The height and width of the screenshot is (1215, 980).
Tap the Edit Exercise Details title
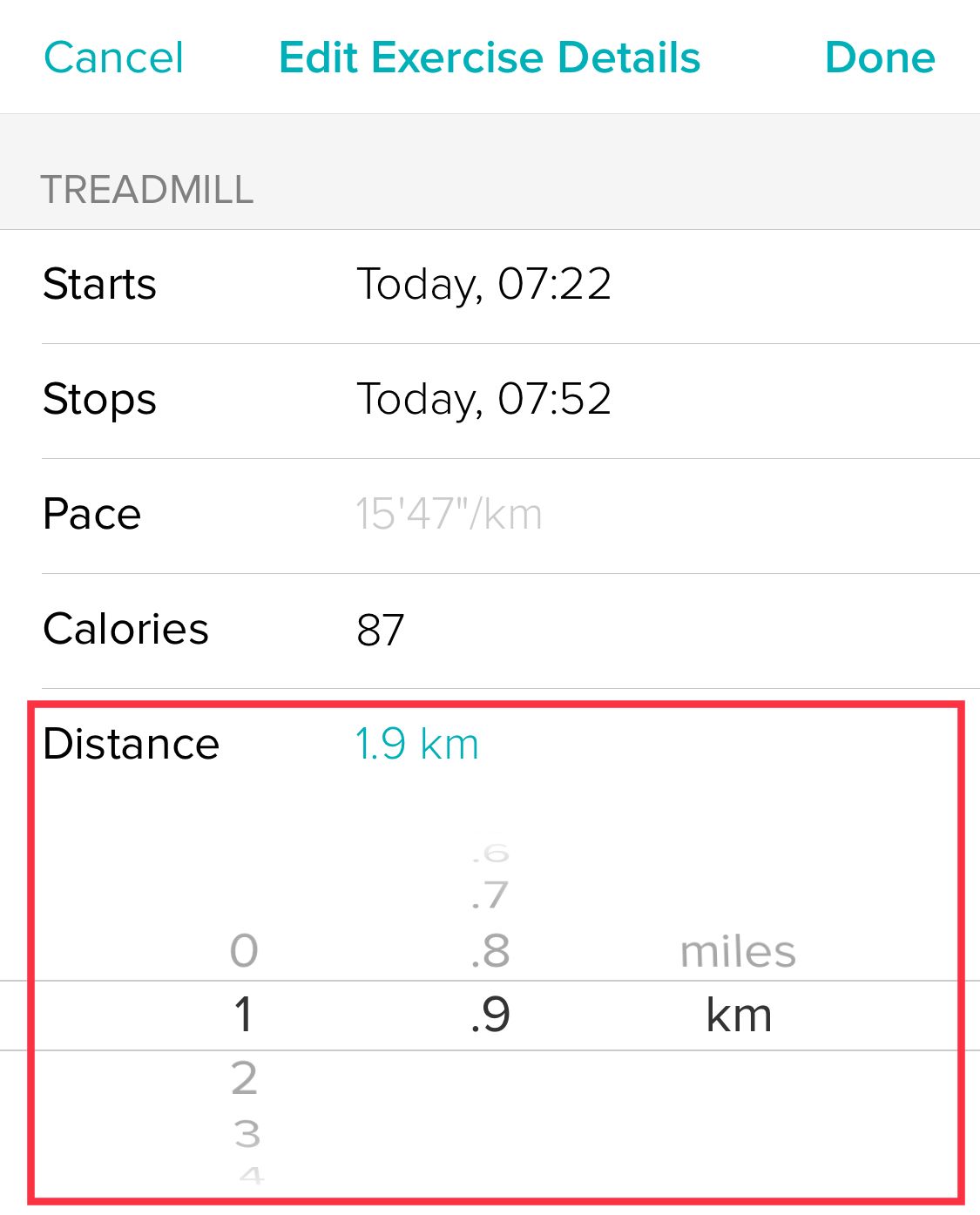[490, 57]
